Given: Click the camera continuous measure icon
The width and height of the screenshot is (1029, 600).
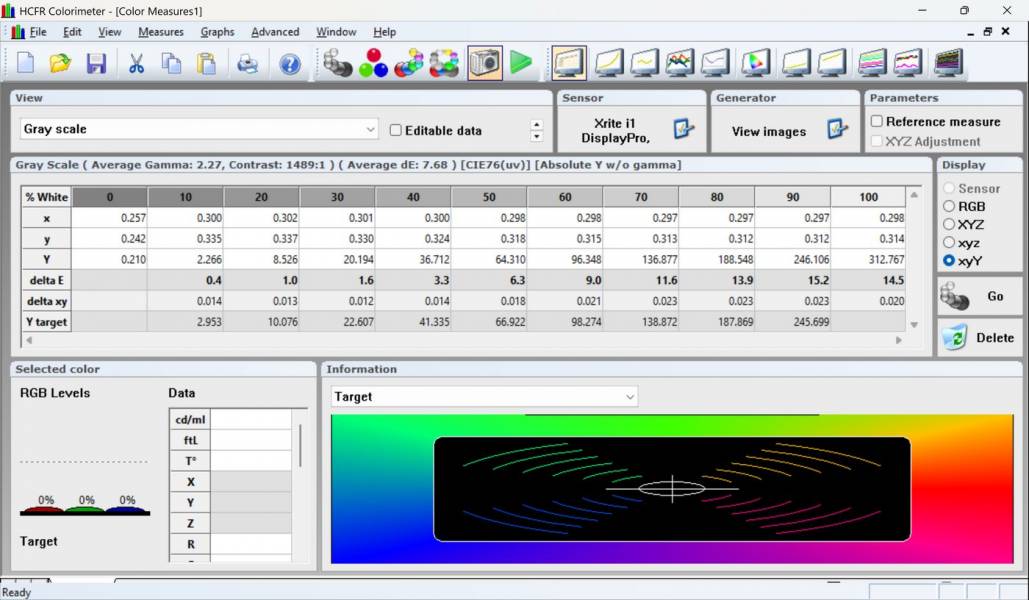Looking at the screenshot, I should coord(485,63).
